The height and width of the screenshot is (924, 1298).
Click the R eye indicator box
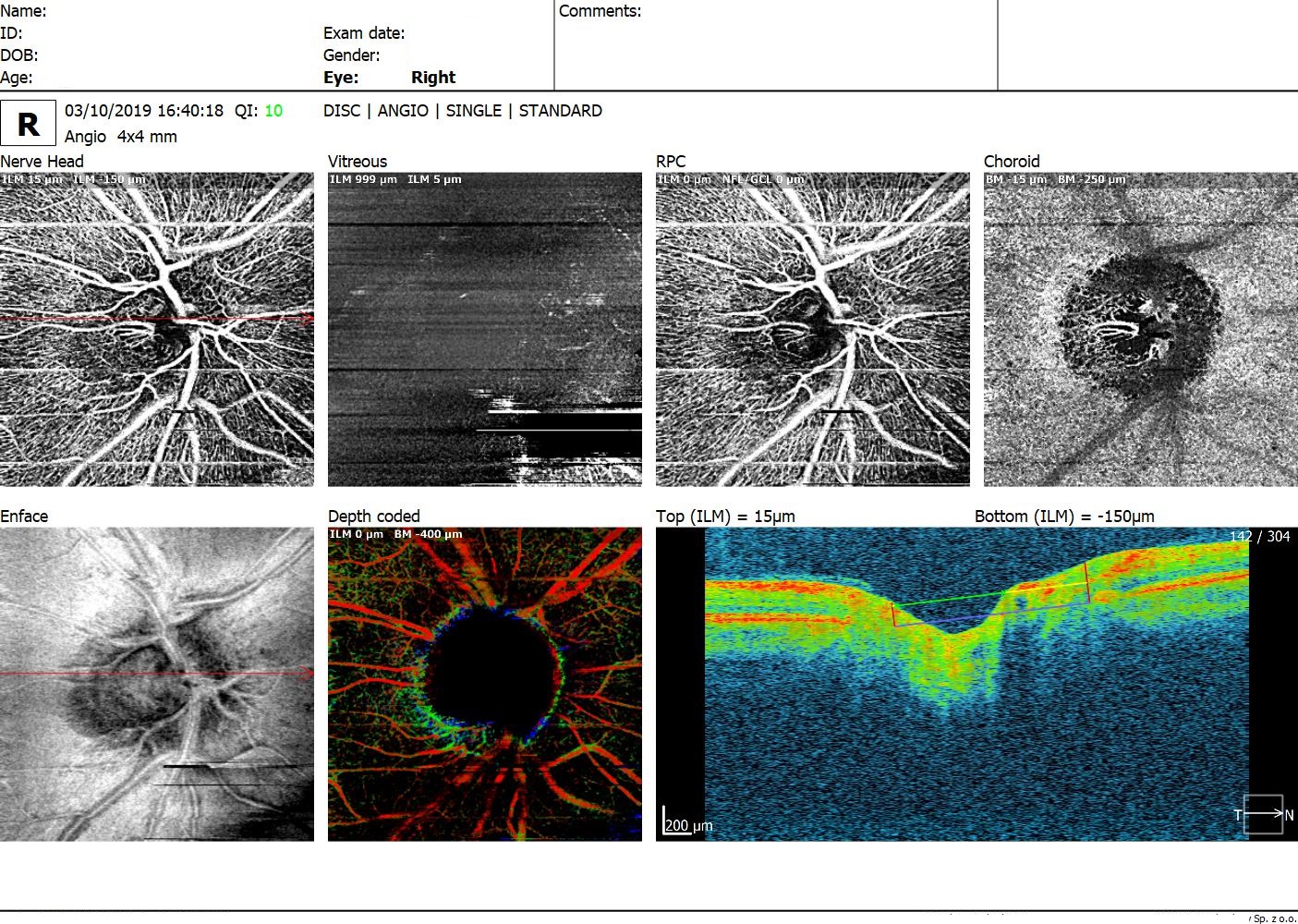coord(28,123)
